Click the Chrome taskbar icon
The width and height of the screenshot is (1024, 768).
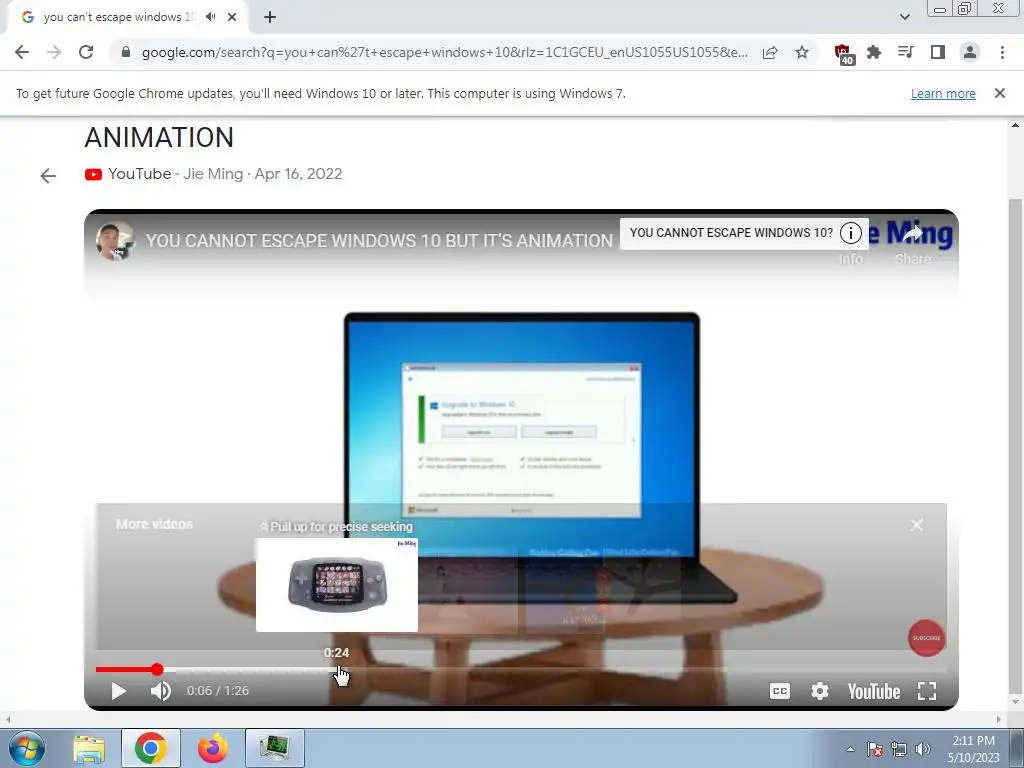tap(150, 748)
